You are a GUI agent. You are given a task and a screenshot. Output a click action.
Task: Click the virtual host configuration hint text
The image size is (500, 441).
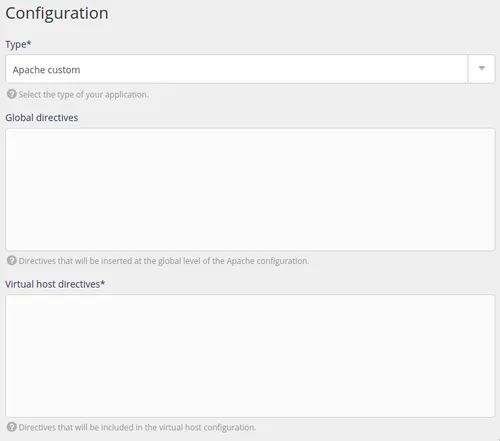click(x=137, y=427)
